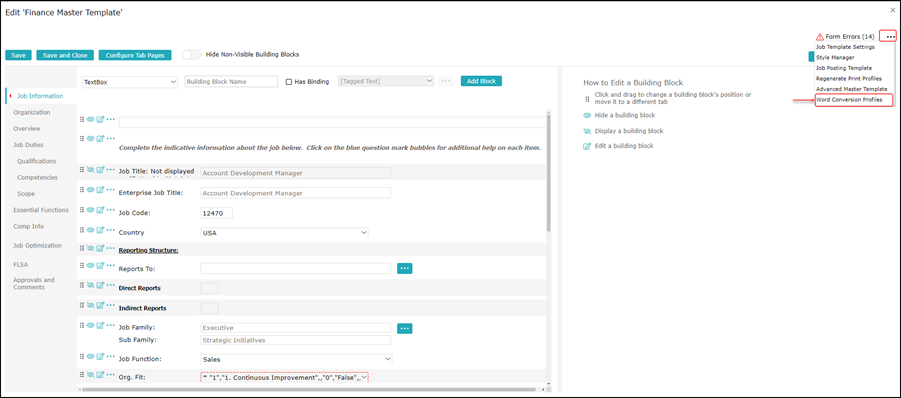Click the Job Code field showing 12470
901x398 pixels.
click(217, 213)
